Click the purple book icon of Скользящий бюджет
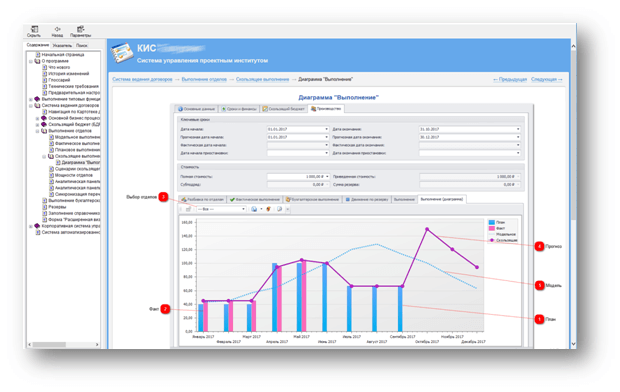 click(x=44, y=124)
